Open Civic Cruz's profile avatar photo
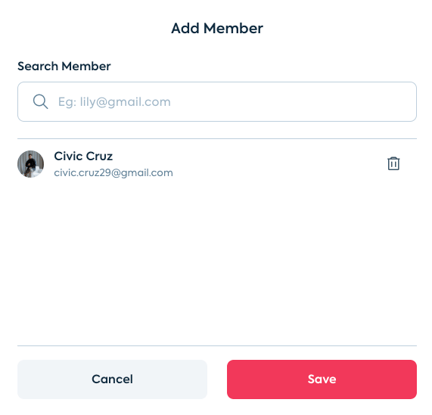432x415 pixels. 31,164
